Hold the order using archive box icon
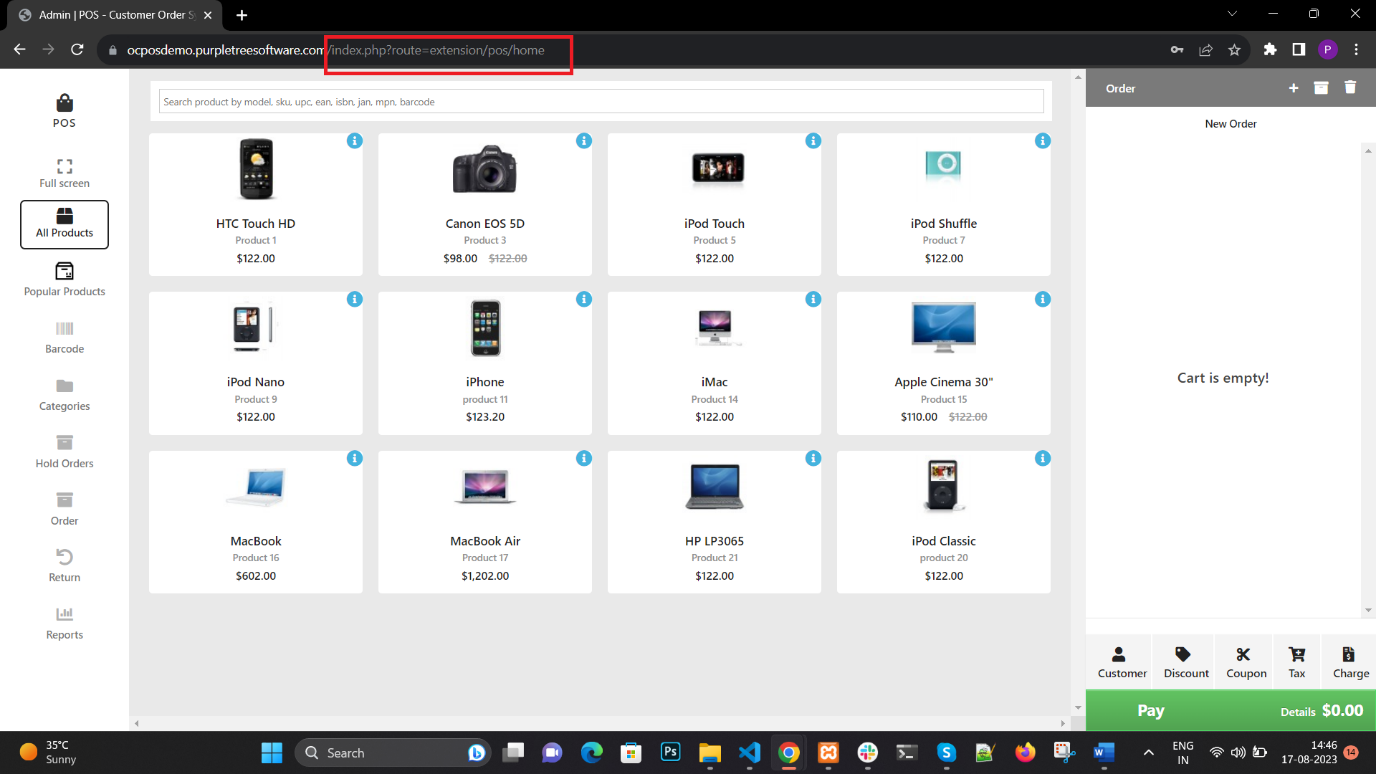The width and height of the screenshot is (1376, 774). point(1321,88)
